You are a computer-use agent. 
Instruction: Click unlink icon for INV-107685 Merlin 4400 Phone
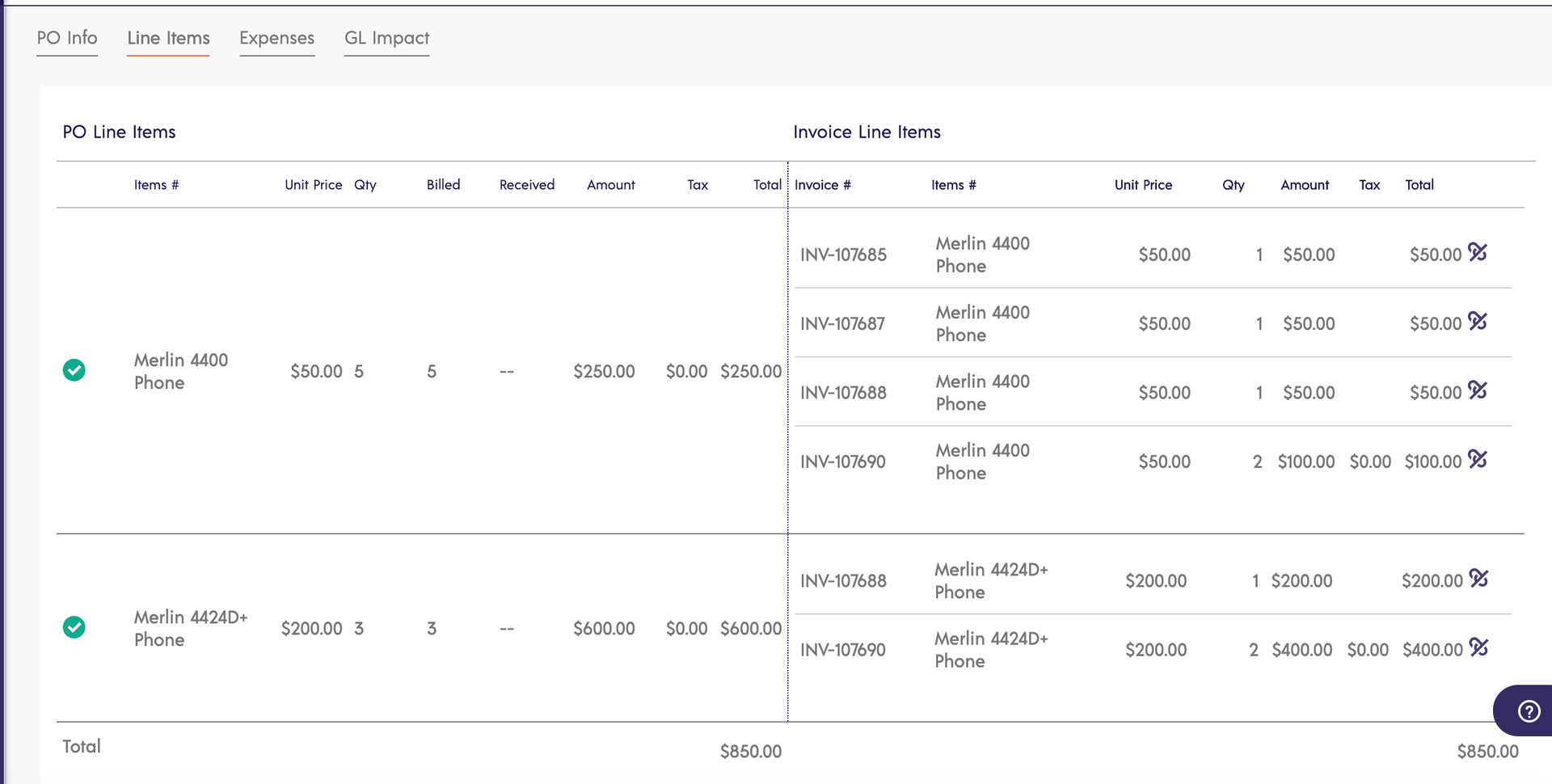click(1478, 252)
